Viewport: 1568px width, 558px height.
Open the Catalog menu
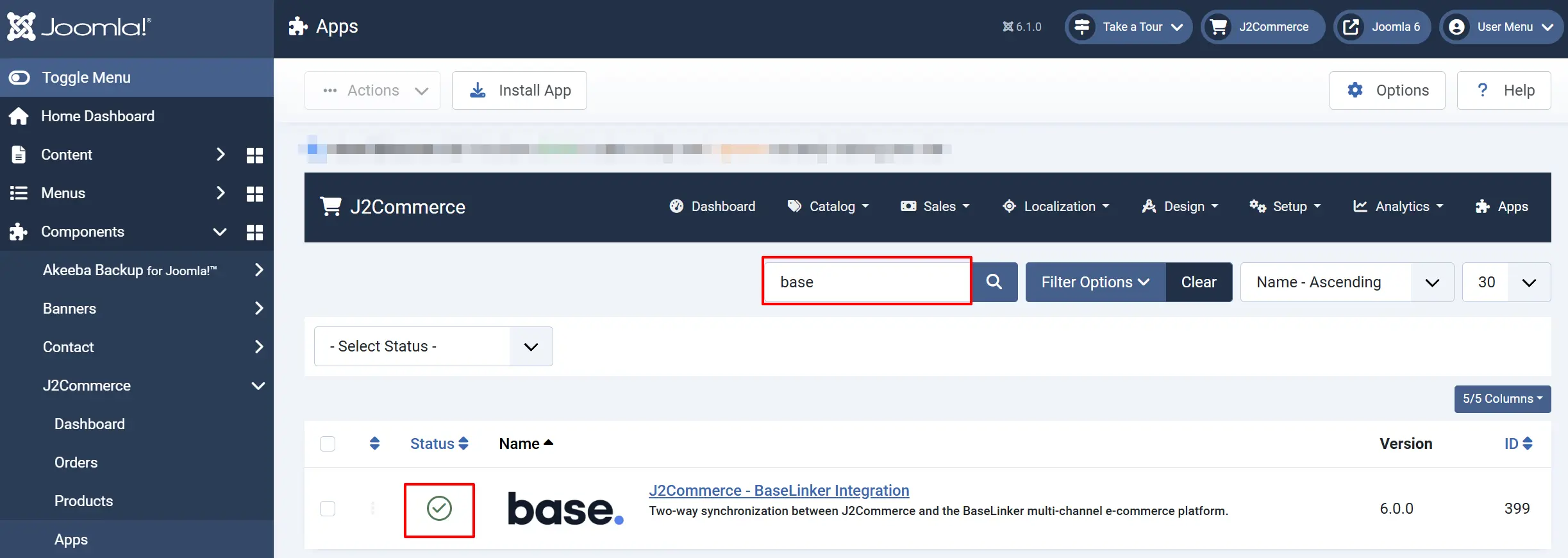[x=828, y=207]
